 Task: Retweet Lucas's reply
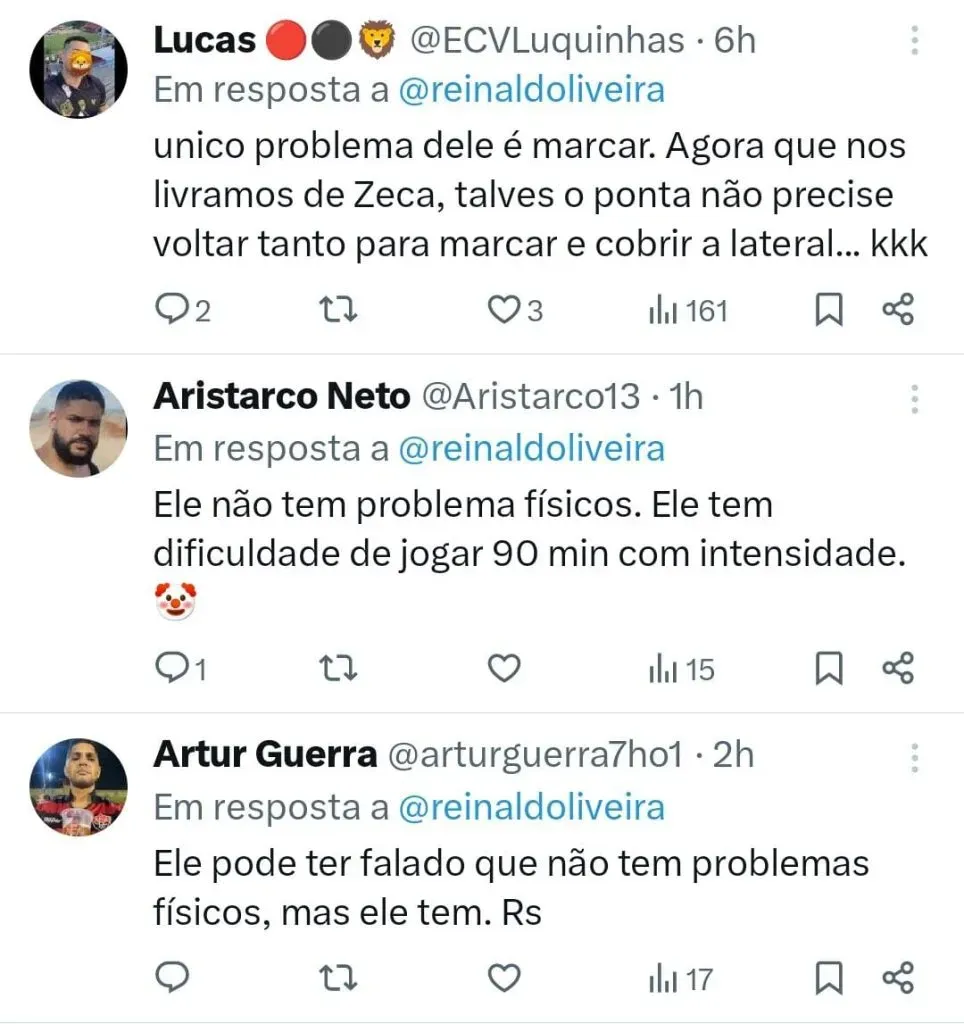point(339,311)
